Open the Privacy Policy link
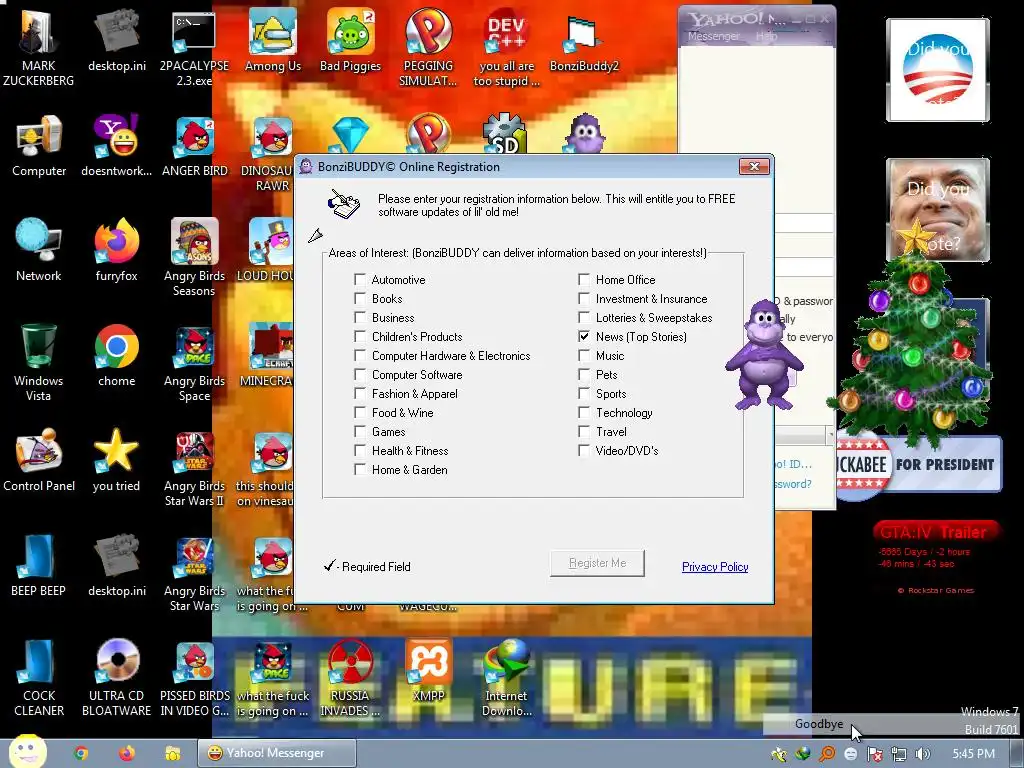Viewport: 1024px width, 768px height. click(714, 567)
